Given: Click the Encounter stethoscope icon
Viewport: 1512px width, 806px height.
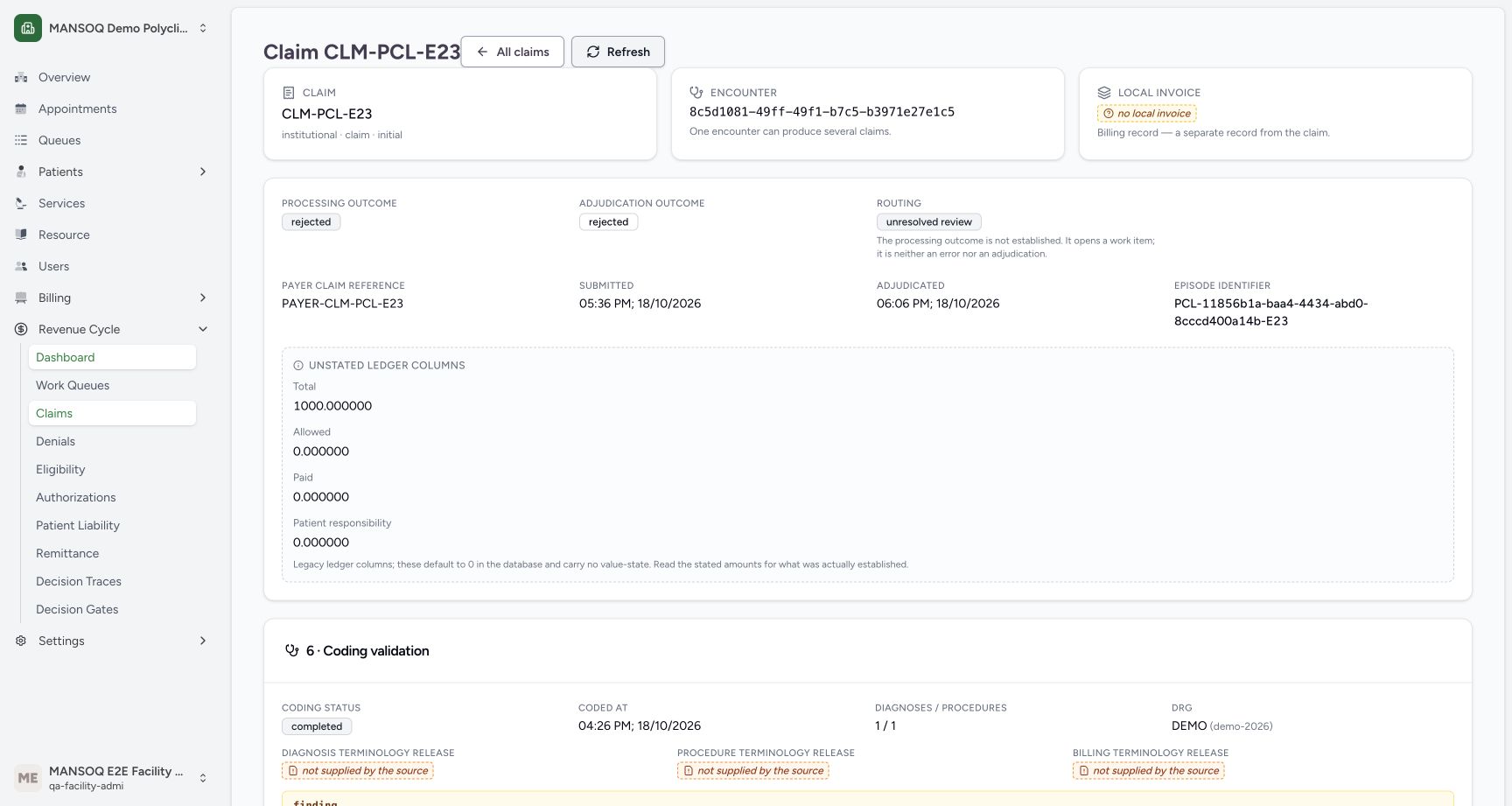Looking at the screenshot, I should pos(696,92).
